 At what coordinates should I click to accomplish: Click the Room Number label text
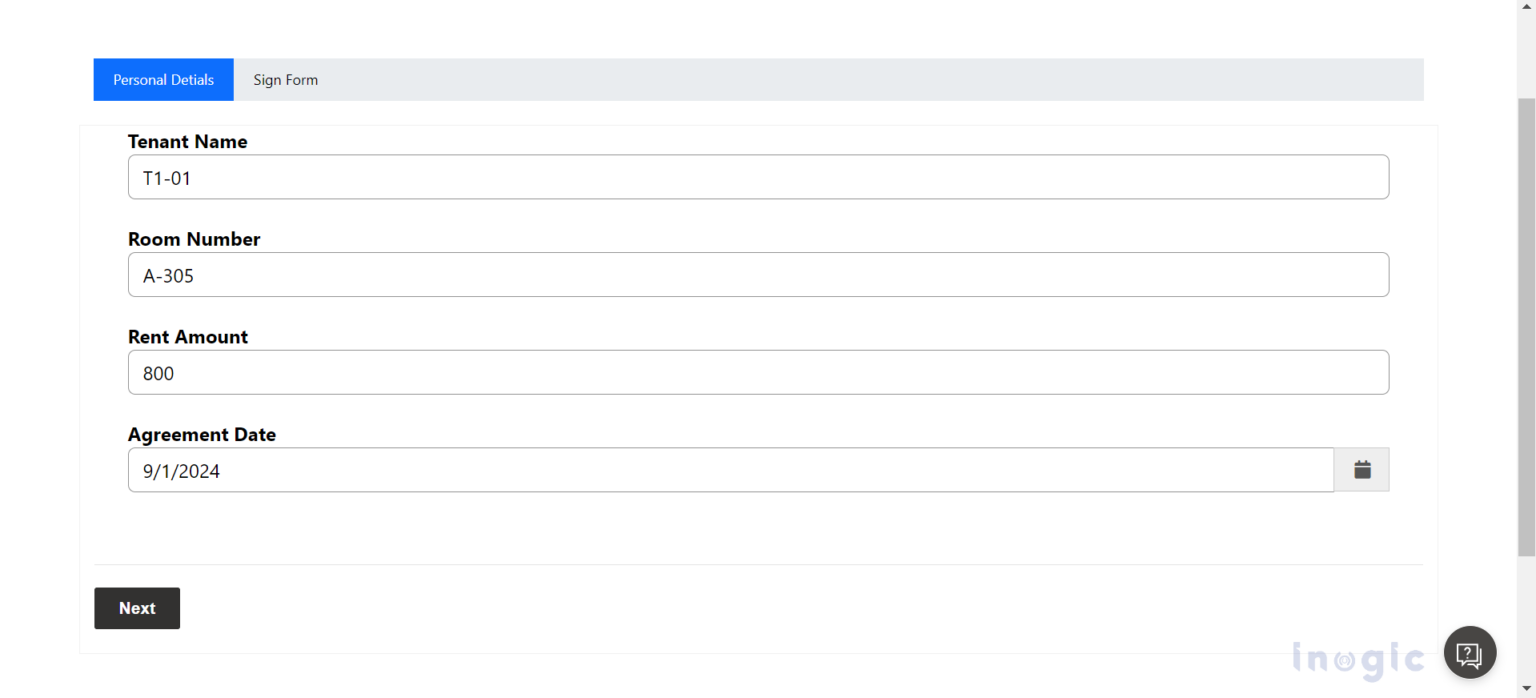point(194,239)
